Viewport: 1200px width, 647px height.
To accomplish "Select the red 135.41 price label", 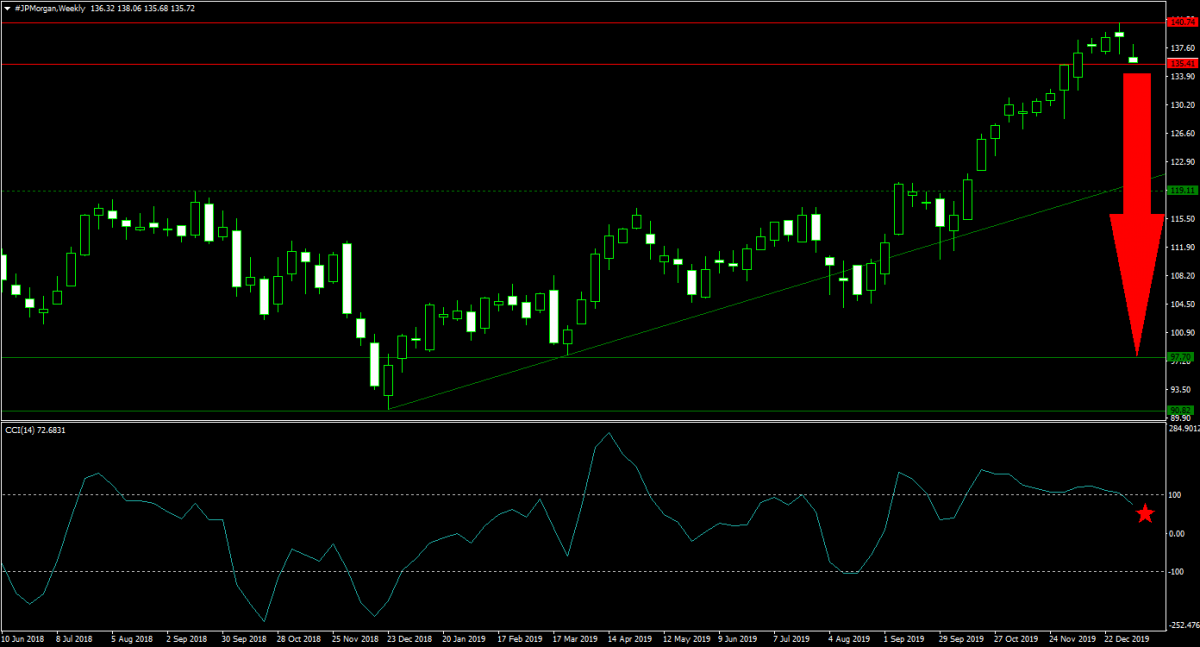I will pyautogui.click(x=1181, y=63).
